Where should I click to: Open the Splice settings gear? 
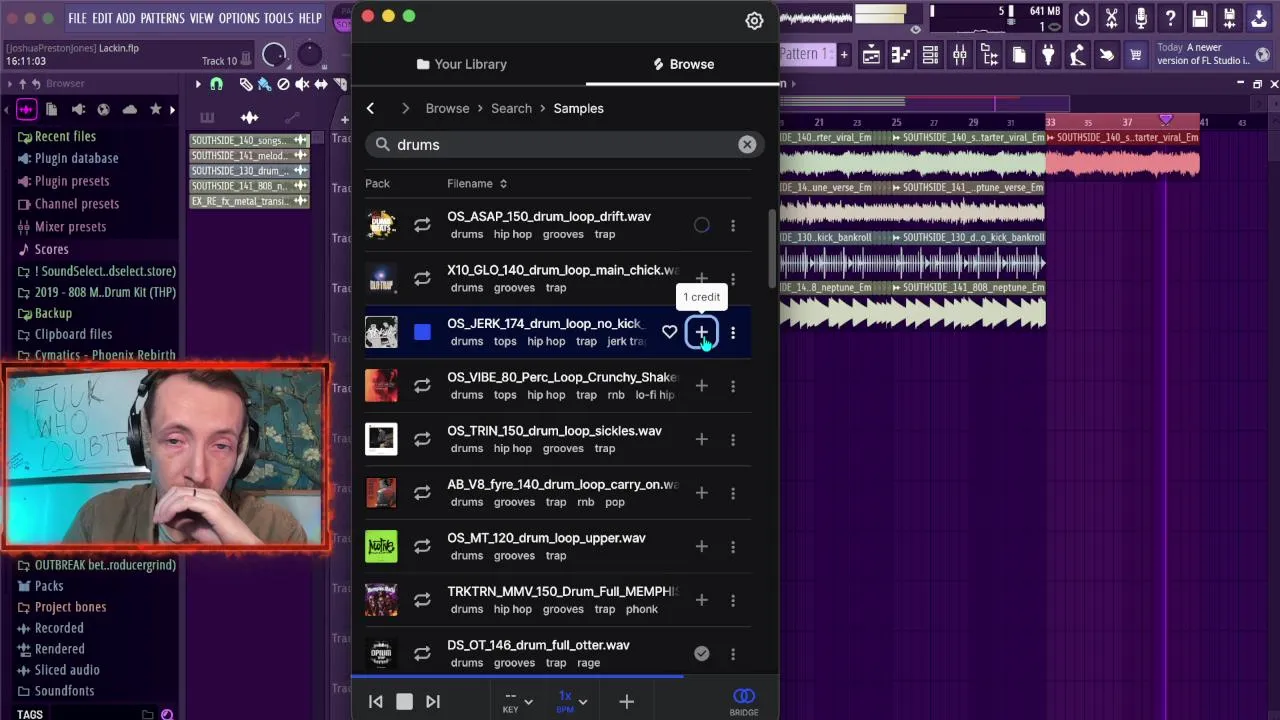754,20
